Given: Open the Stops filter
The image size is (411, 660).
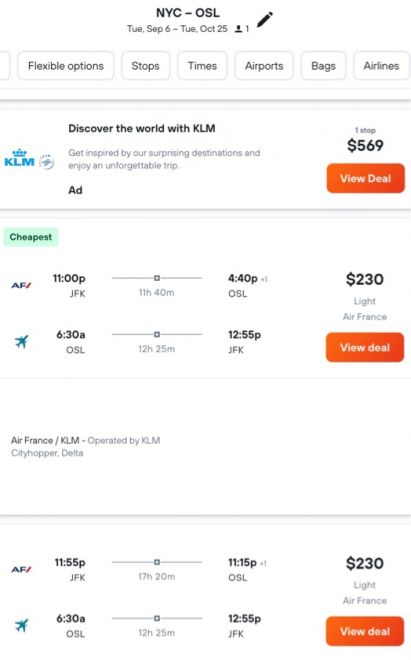Looking at the screenshot, I should tap(146, 66).
